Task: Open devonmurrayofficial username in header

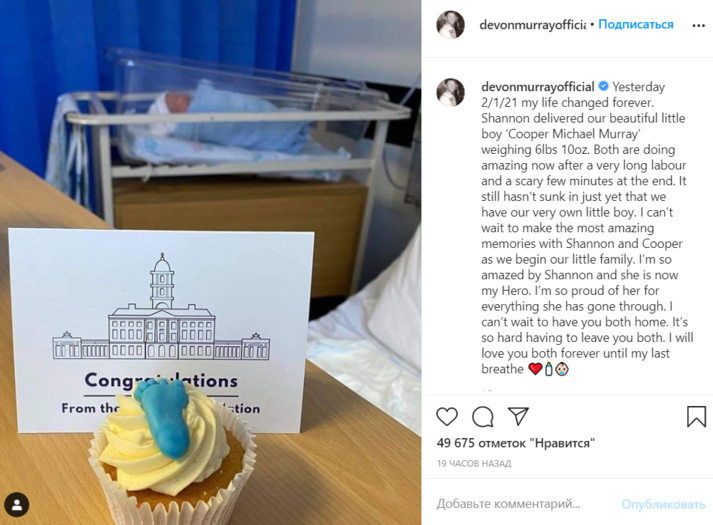Action: coord(532,25)
